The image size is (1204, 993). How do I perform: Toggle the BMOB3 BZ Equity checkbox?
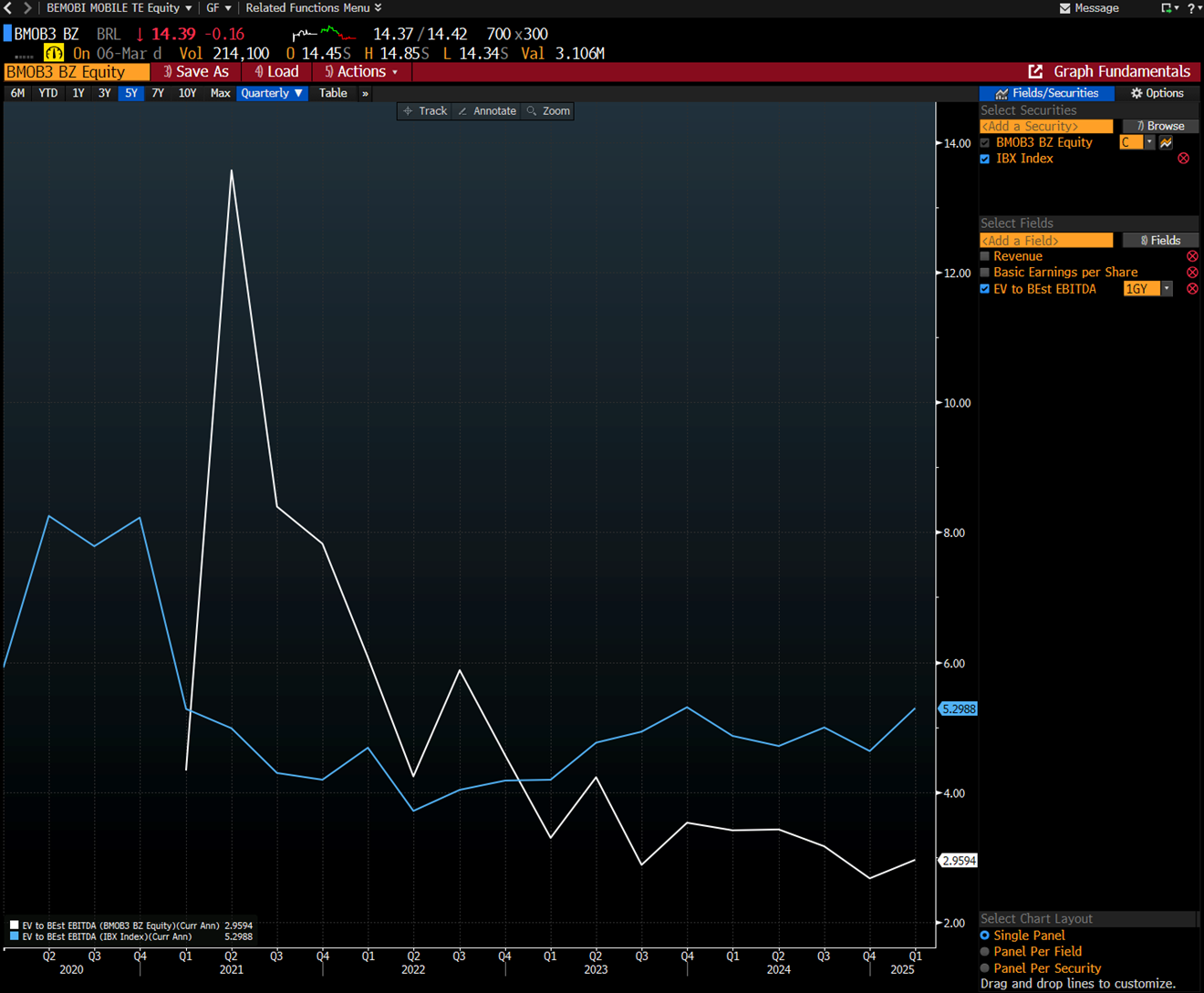[985, 142]
